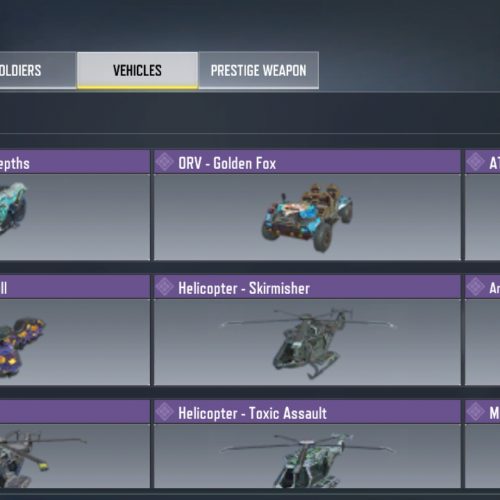Open the Prestige Weapon tab
This screenshot has width=500, height=500.
[x=258, y=70]
